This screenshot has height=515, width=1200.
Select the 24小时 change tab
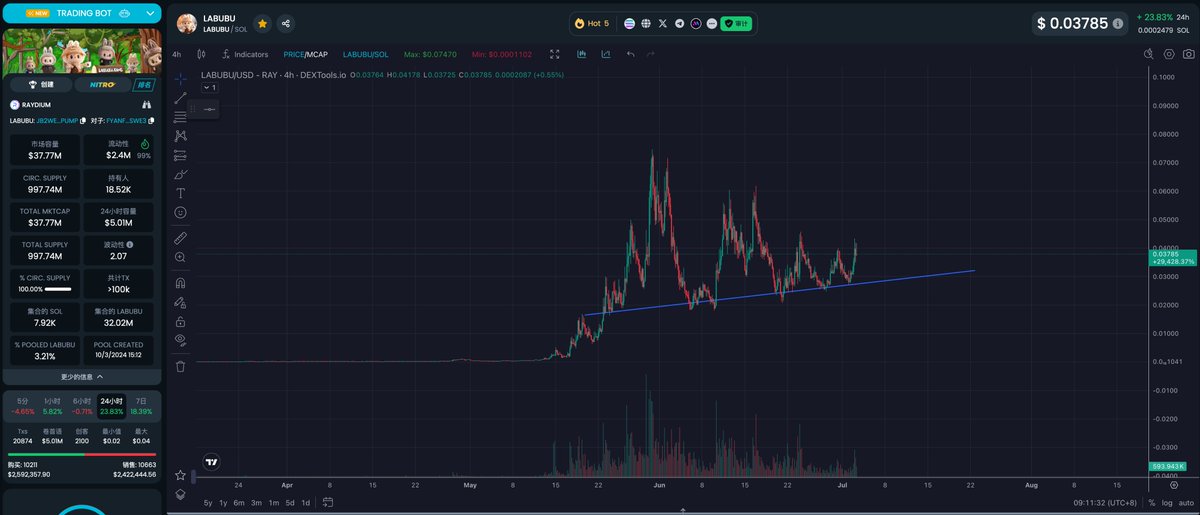point(111,406)
